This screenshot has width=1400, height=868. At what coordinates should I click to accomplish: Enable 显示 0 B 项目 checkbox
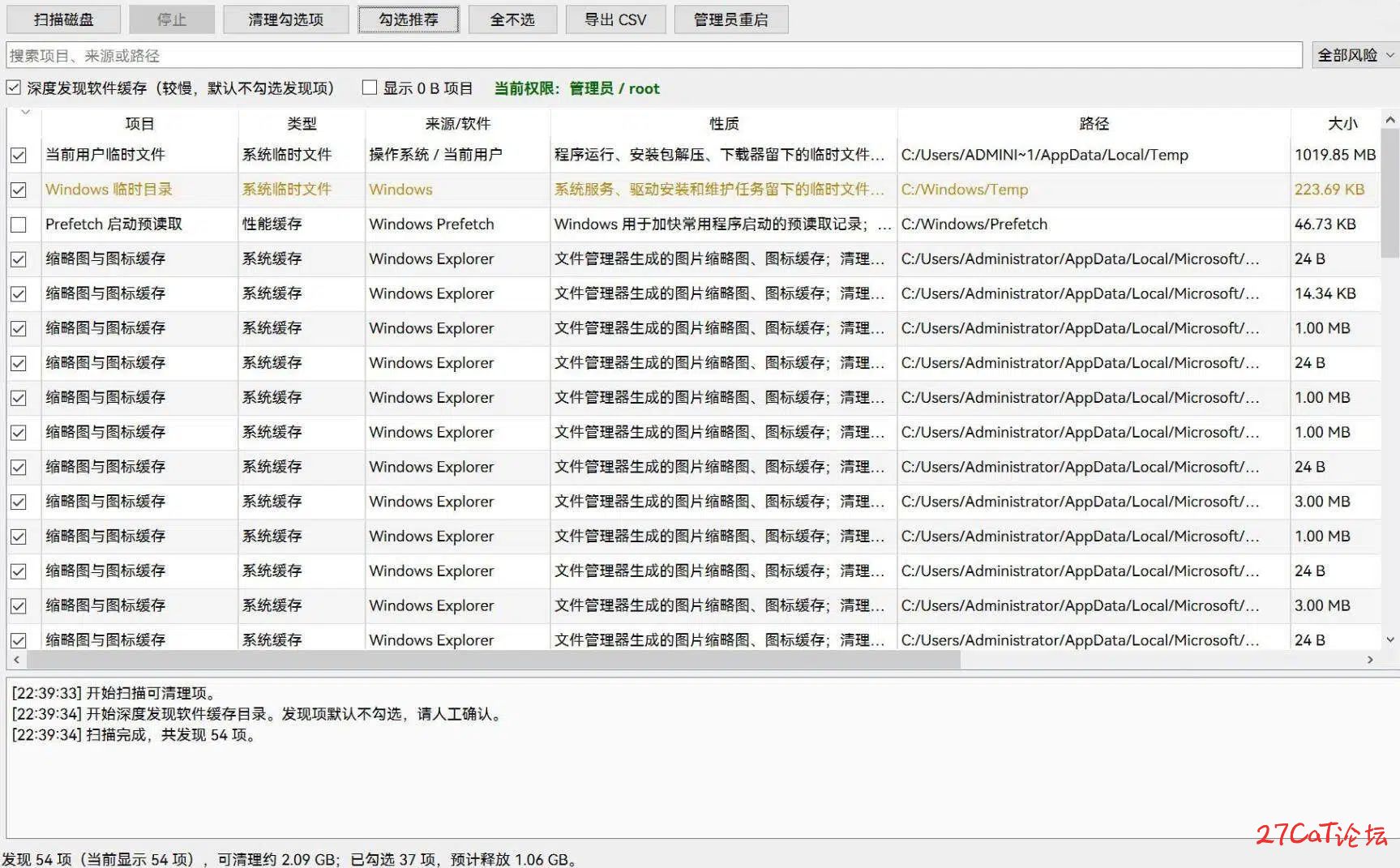(370, 88)
